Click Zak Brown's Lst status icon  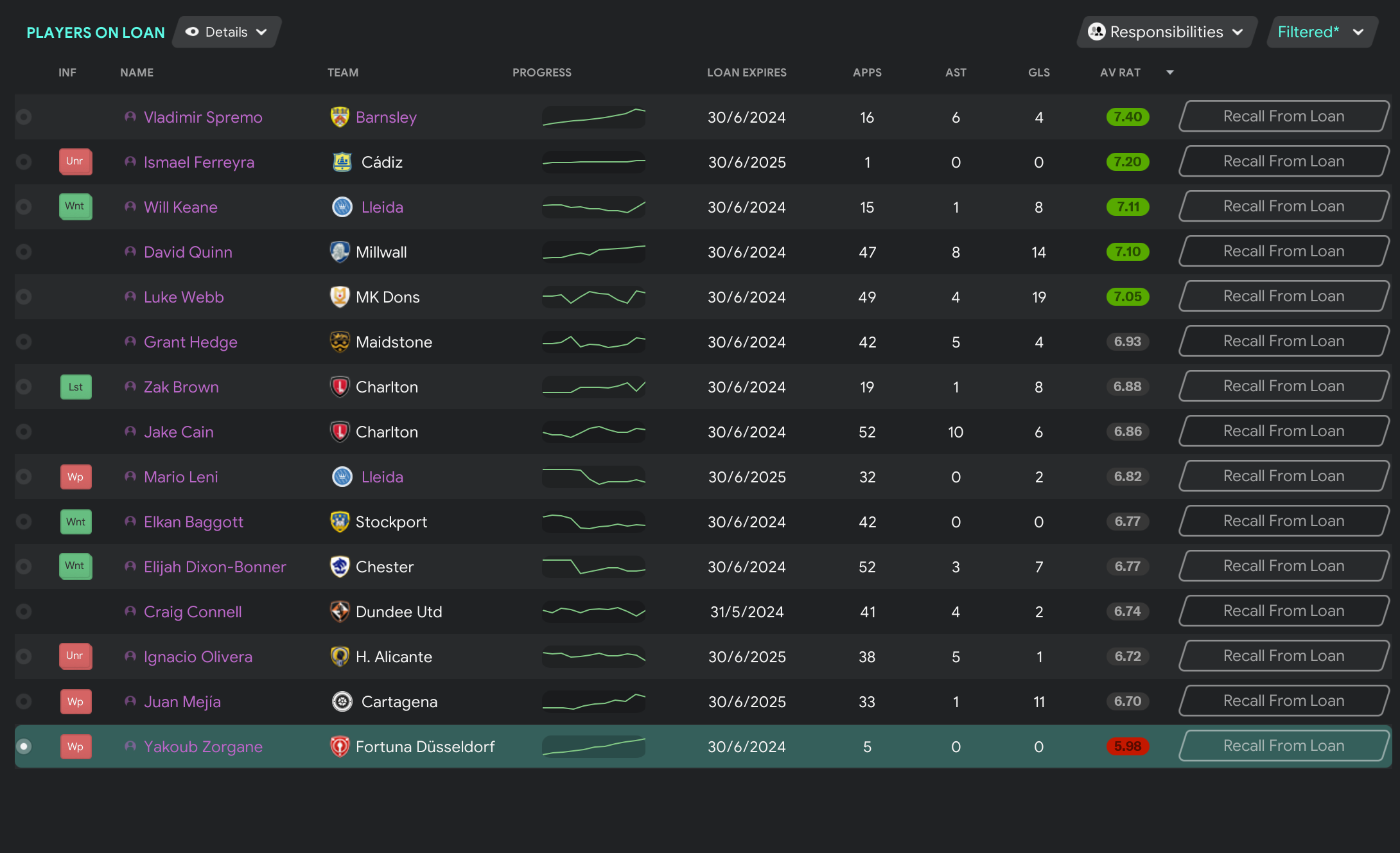(x=76, y=387)
